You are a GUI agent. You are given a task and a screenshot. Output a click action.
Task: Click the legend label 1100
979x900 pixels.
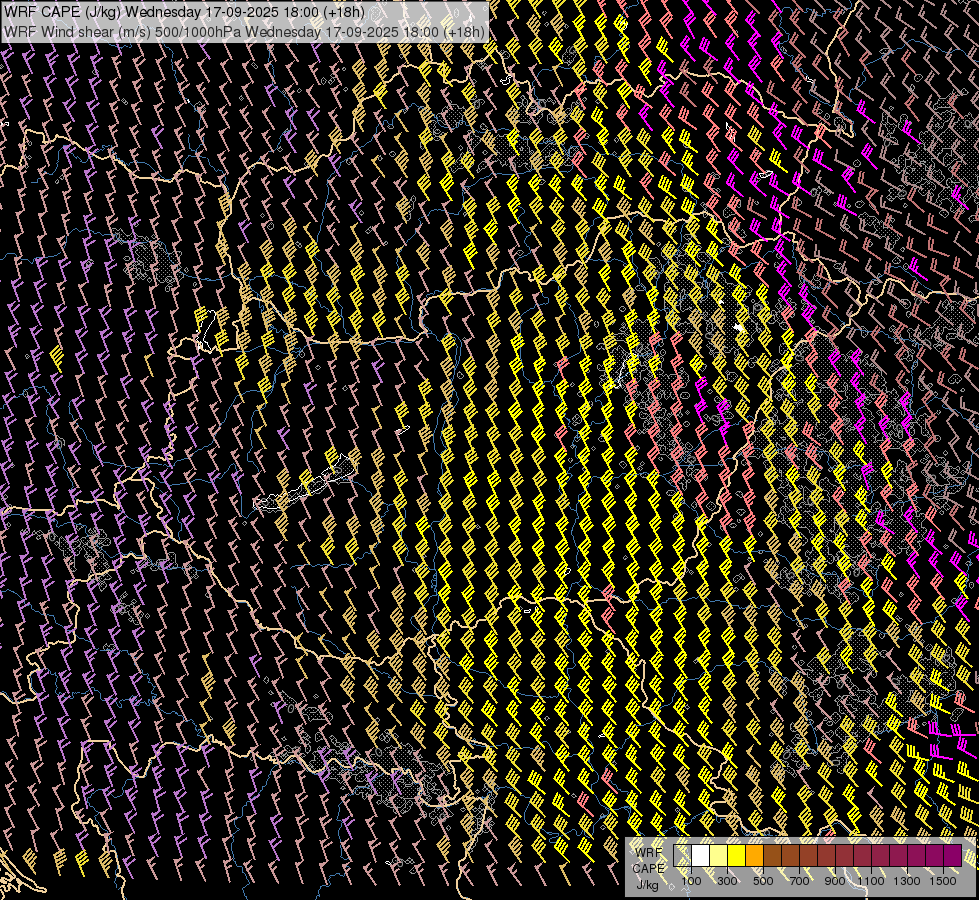[x=871, y=881]
